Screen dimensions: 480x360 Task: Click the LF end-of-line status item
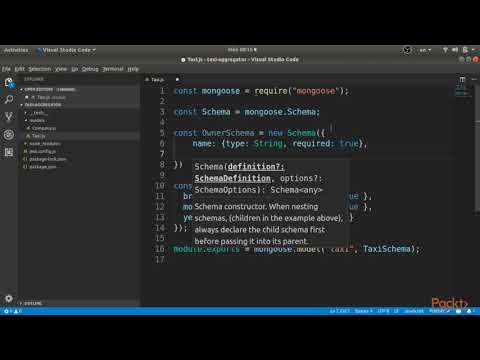[x=396, y=311]
